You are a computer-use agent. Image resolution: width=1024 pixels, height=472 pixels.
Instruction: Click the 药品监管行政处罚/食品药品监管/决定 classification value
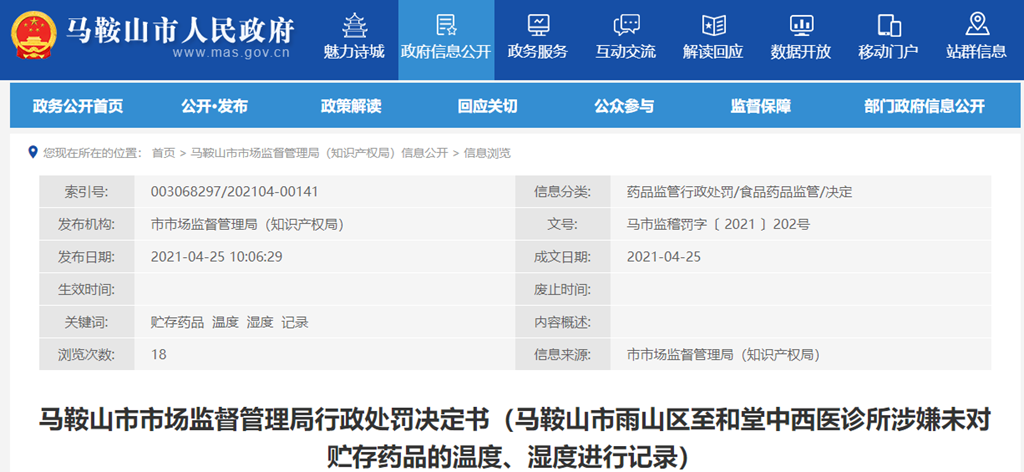[x=740, y=191]
